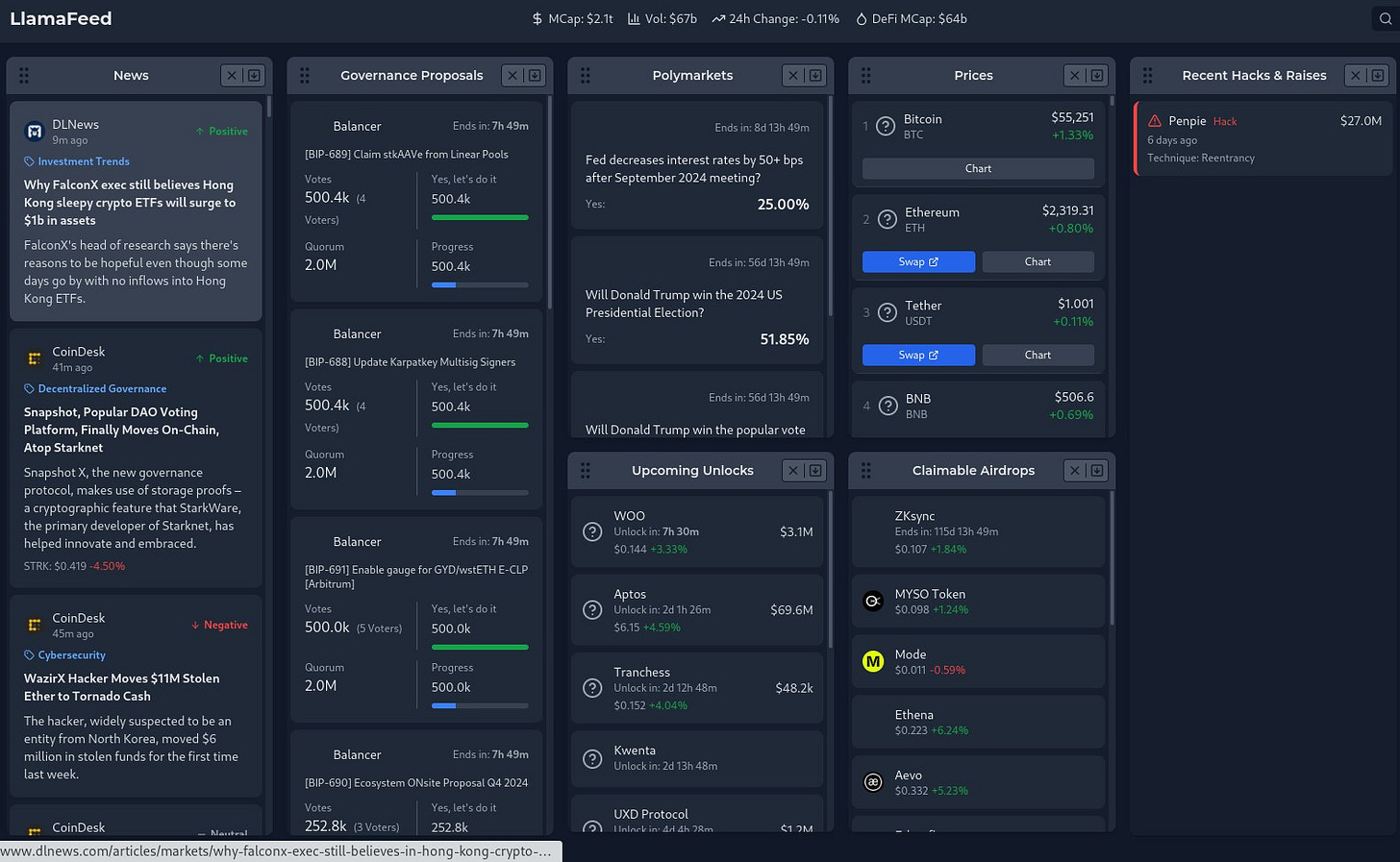Click Swap button for Tether
This screenshot has width=1400, height=862.
[918, 355]
